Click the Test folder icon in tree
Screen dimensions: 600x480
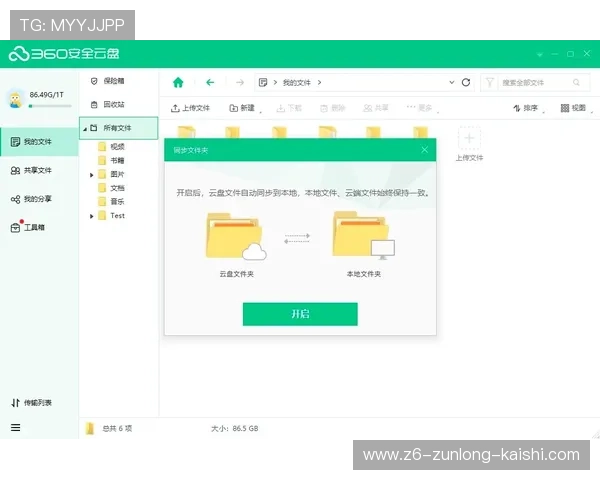click(102, 216)
